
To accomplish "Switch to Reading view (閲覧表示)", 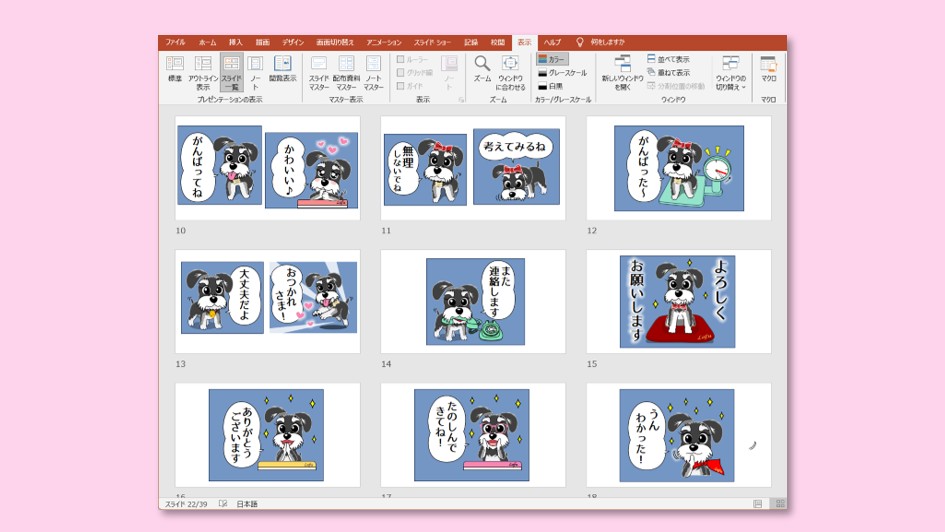I will (x=283, y=69).
